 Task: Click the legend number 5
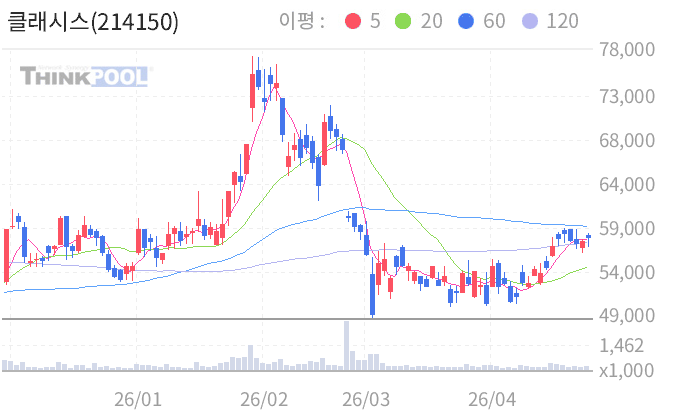375,21
